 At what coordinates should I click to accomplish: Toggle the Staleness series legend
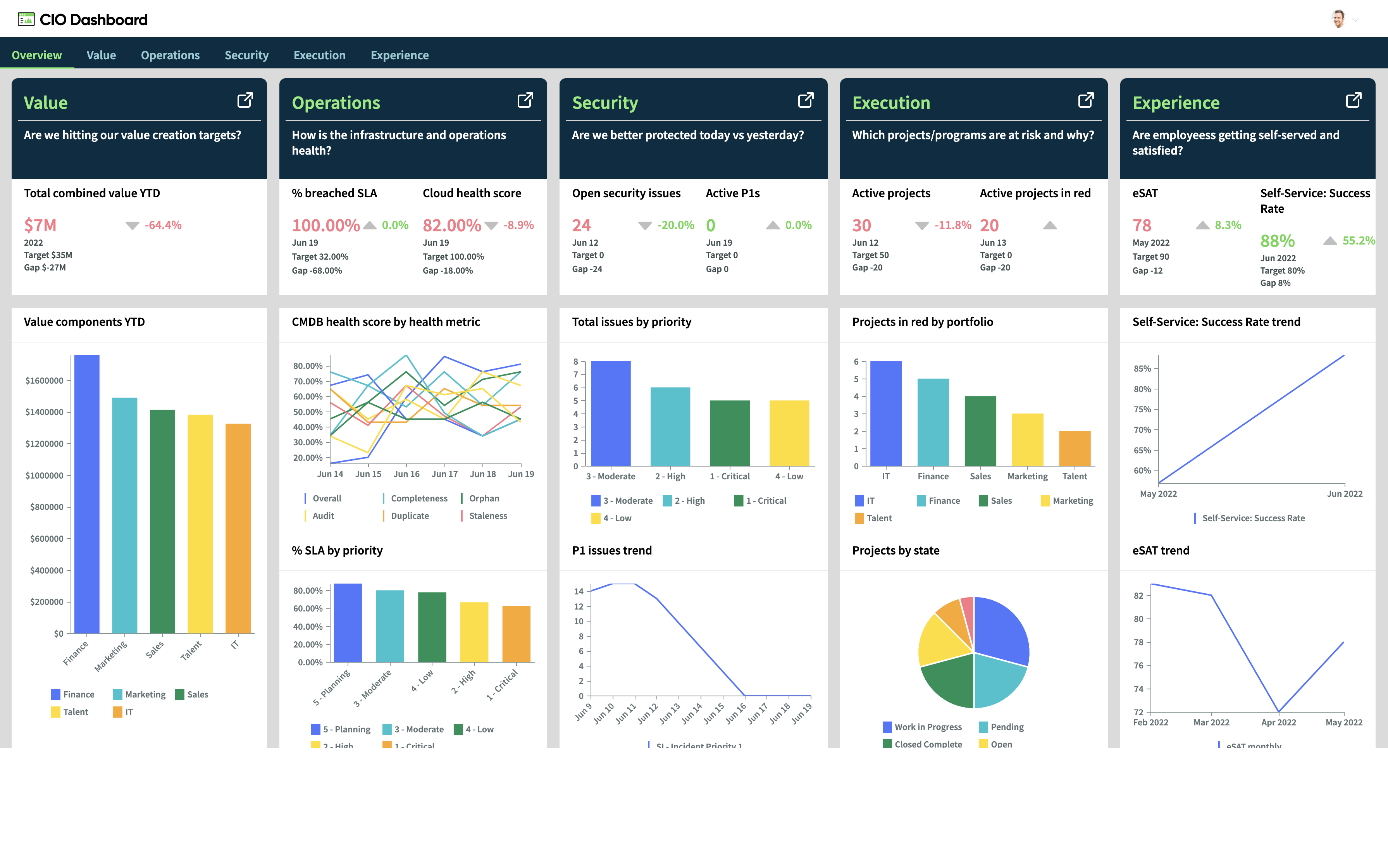click(x=484, y=515)
